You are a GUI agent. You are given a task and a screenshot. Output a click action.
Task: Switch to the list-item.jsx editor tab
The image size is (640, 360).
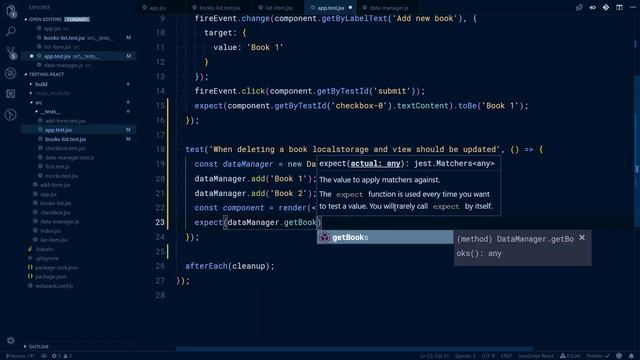279,8
